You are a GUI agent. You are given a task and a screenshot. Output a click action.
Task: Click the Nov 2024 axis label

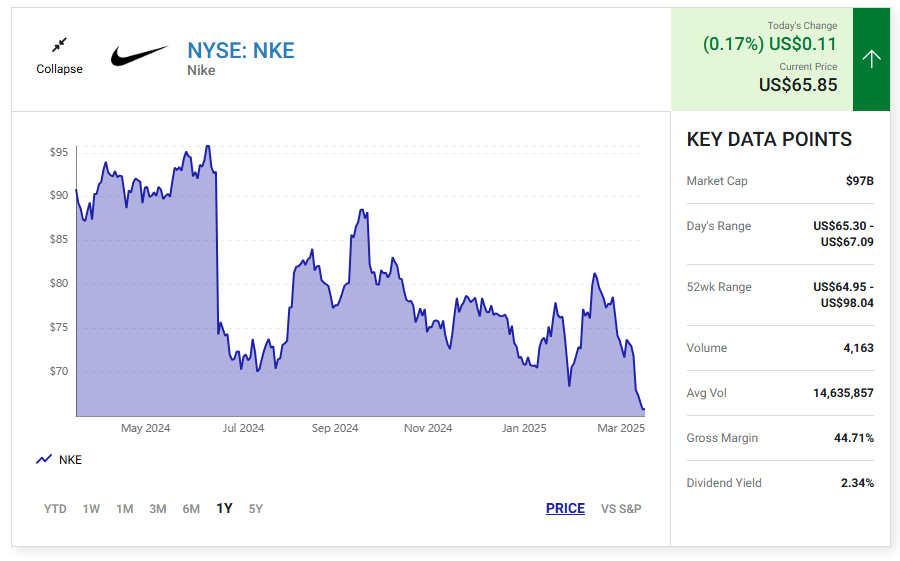click(428, 428)
